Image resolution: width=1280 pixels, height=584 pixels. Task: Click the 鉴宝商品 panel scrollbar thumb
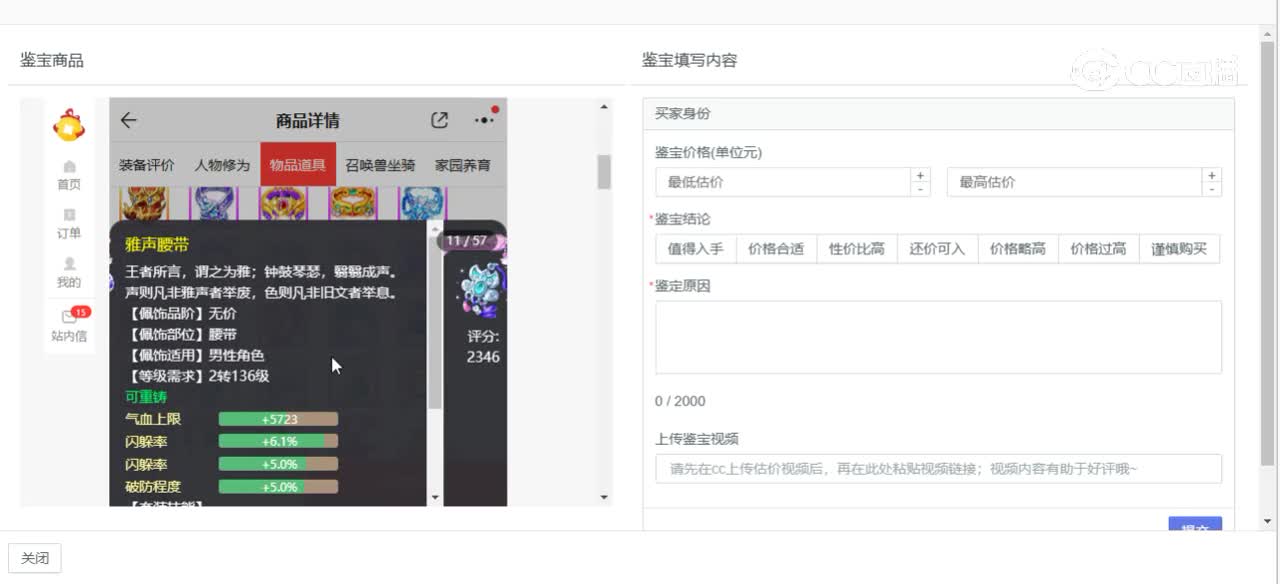click(604, 172)
